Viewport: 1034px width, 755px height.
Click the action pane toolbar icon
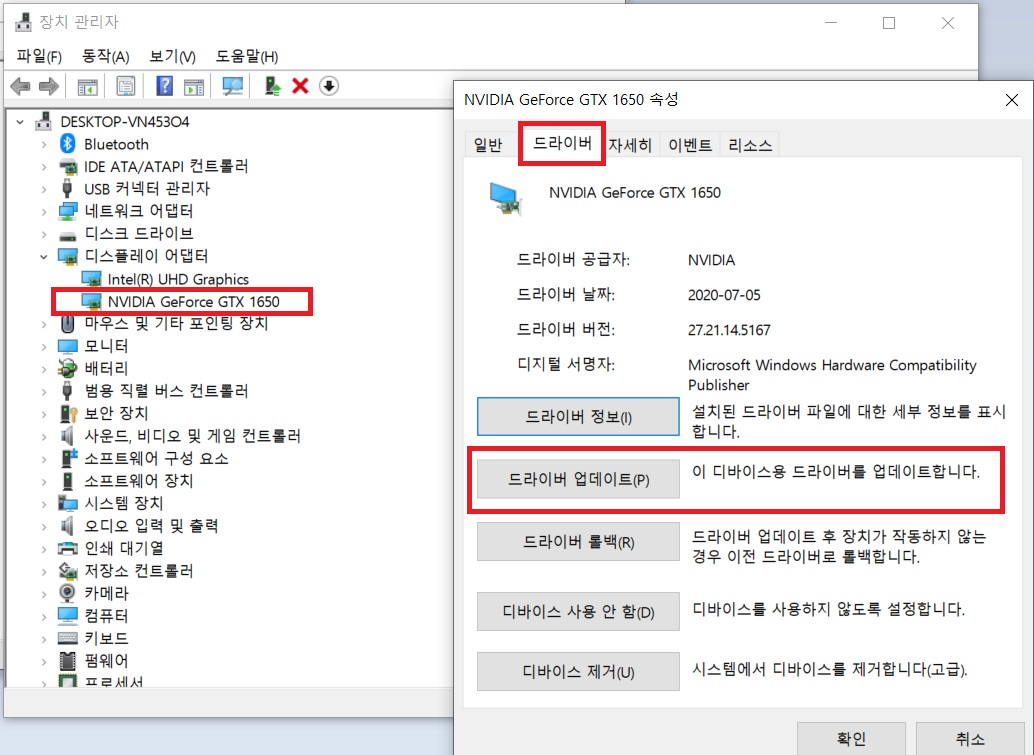[x=194, y=86]
